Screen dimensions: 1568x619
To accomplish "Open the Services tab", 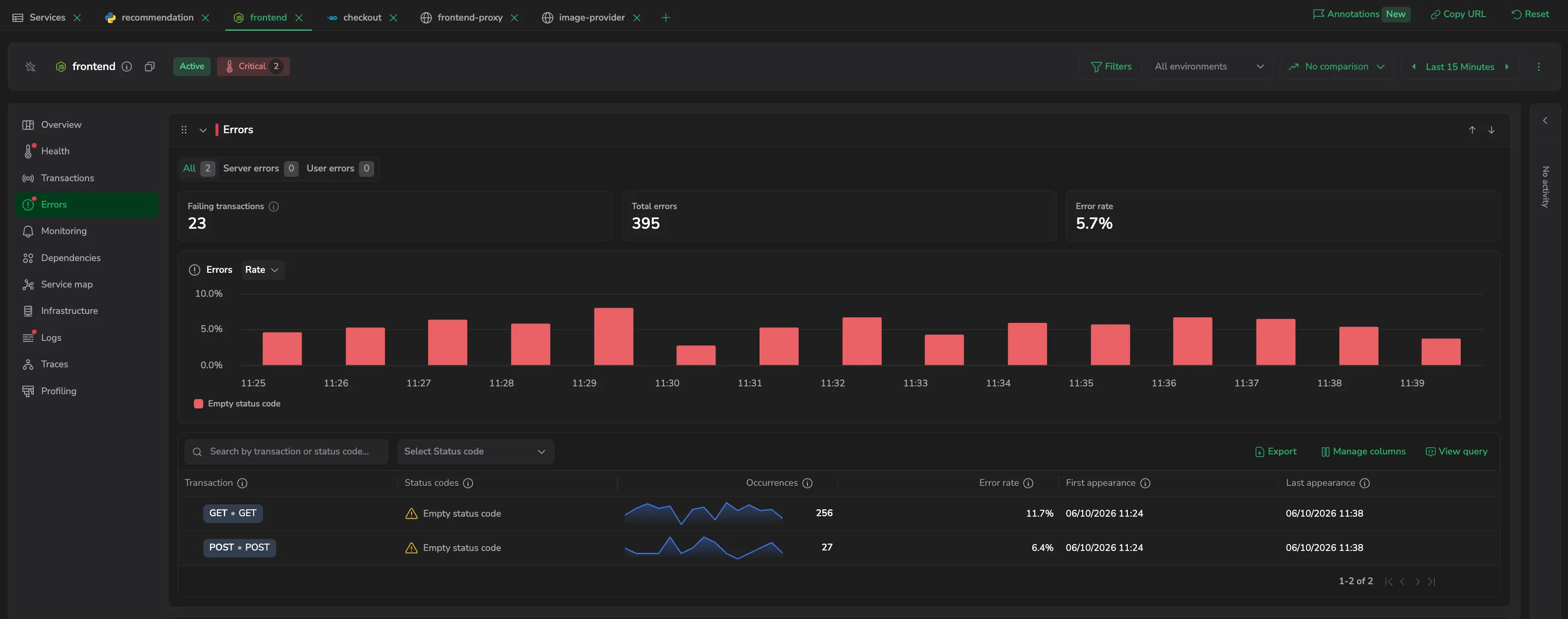I will tap(40, 18).
